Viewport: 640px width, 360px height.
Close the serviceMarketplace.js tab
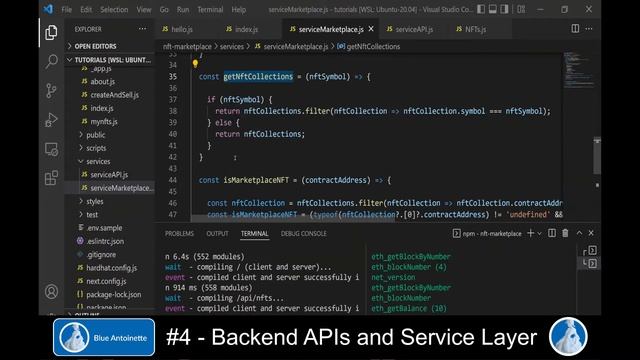[371, 29]
